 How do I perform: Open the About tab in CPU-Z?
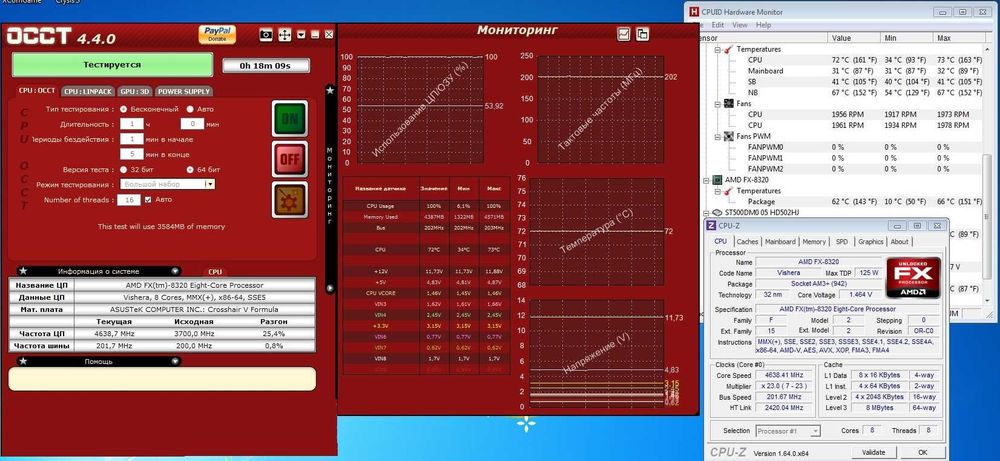[x=899, y=242]
